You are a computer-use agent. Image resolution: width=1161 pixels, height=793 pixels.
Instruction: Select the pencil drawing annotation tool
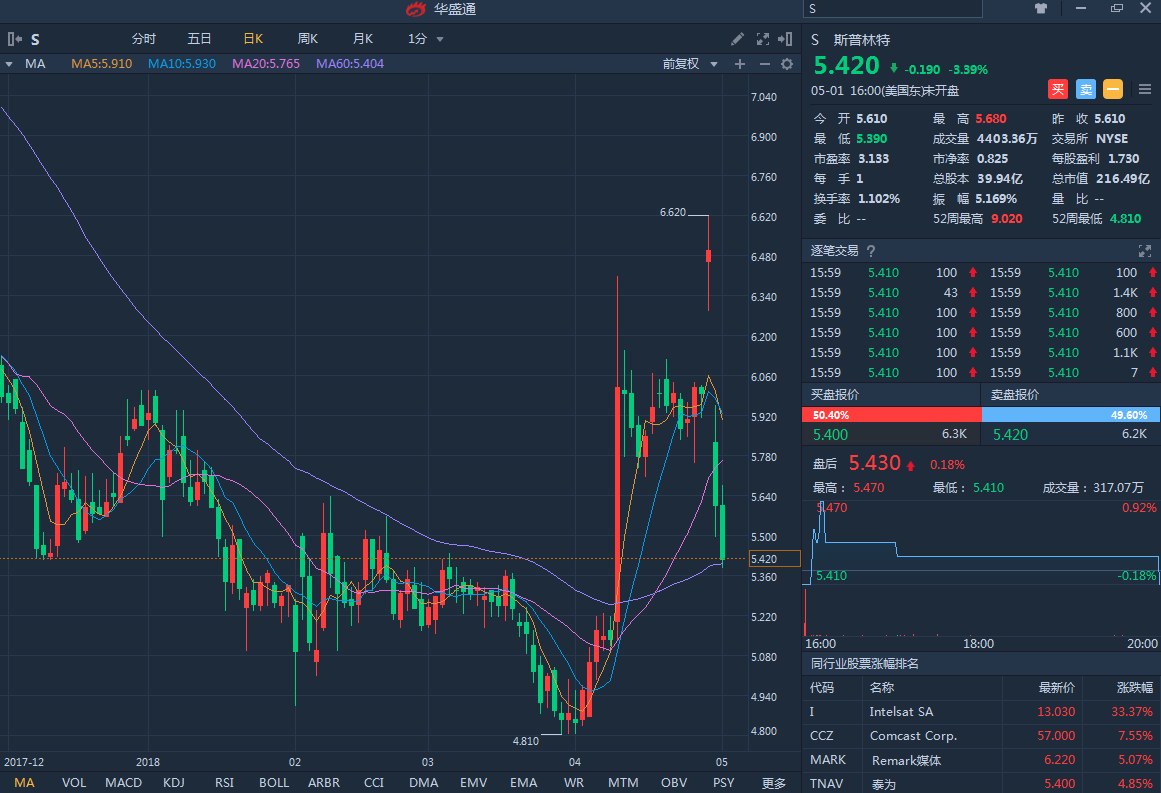[737, 38]
